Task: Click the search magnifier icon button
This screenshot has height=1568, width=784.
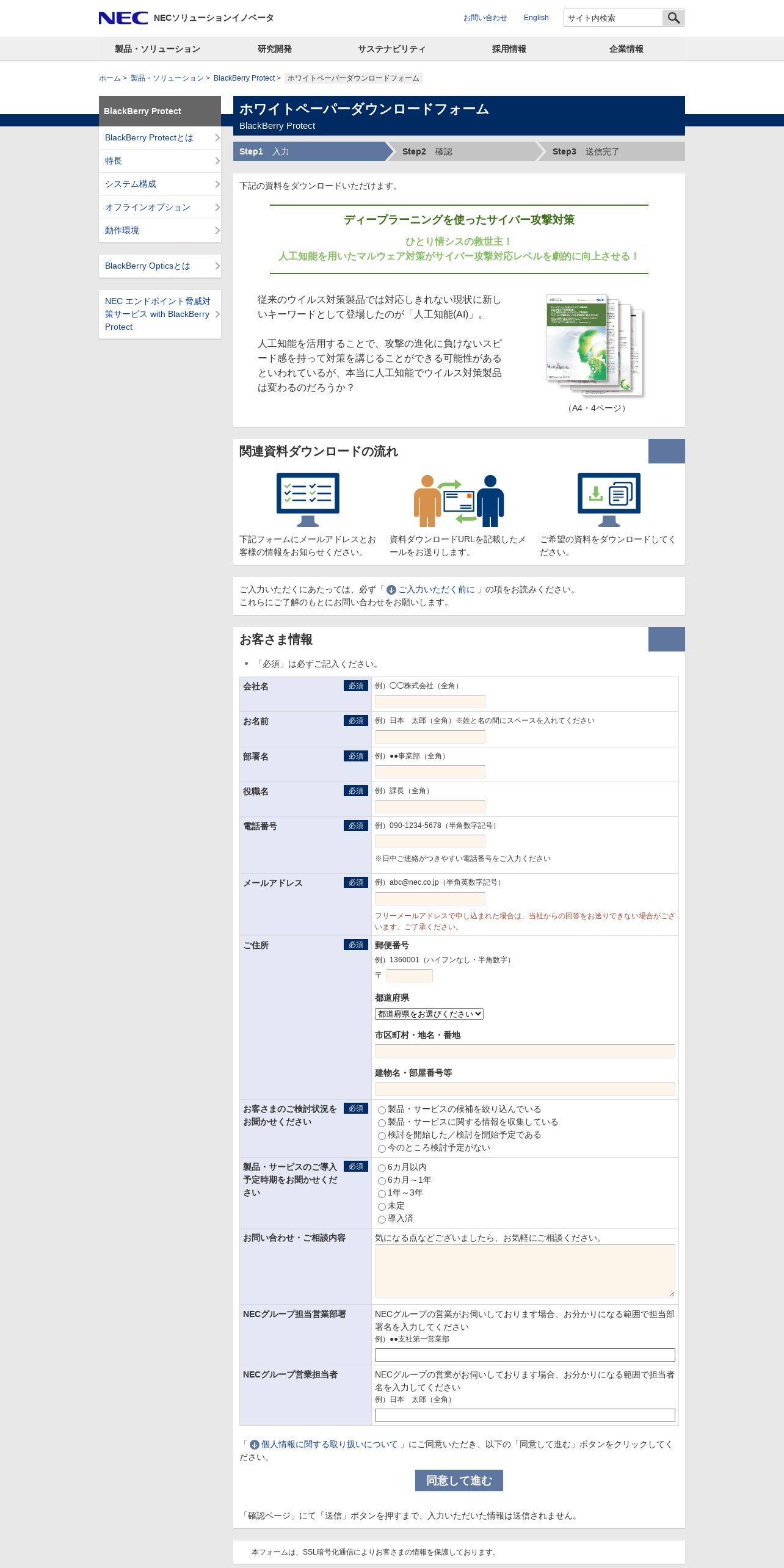Action: tap(673, 18)
